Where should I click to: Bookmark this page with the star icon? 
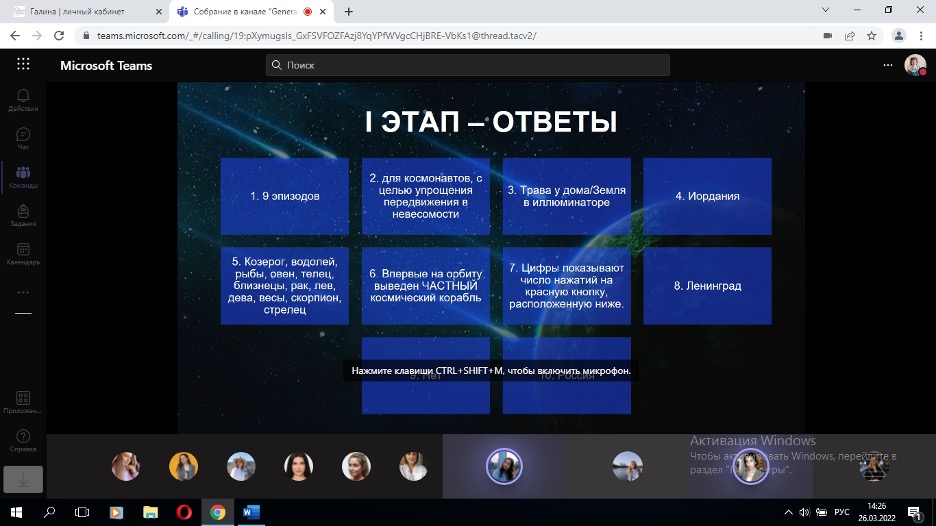872,35
